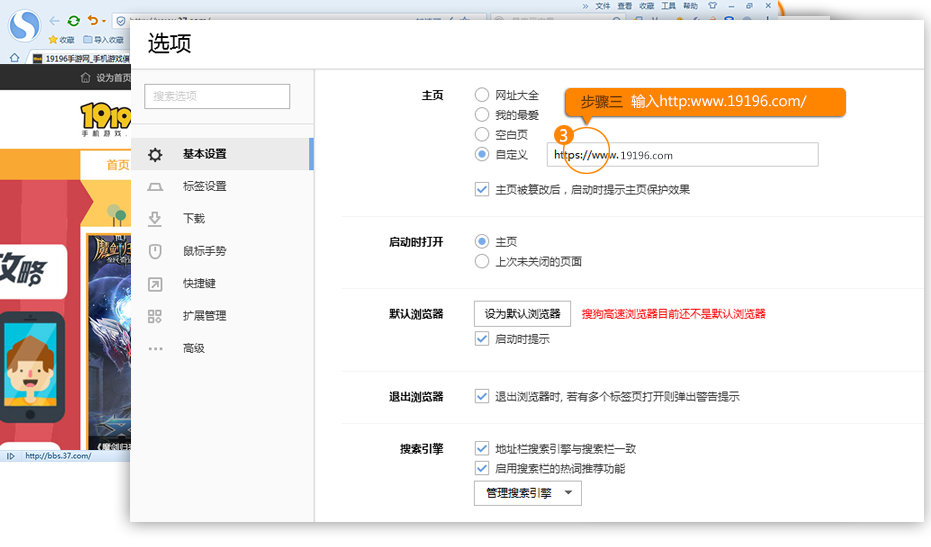Click the tab icon beside 标签设置
Image resolution: width=931 pixels, height=547 pixels.
(155, 186)
